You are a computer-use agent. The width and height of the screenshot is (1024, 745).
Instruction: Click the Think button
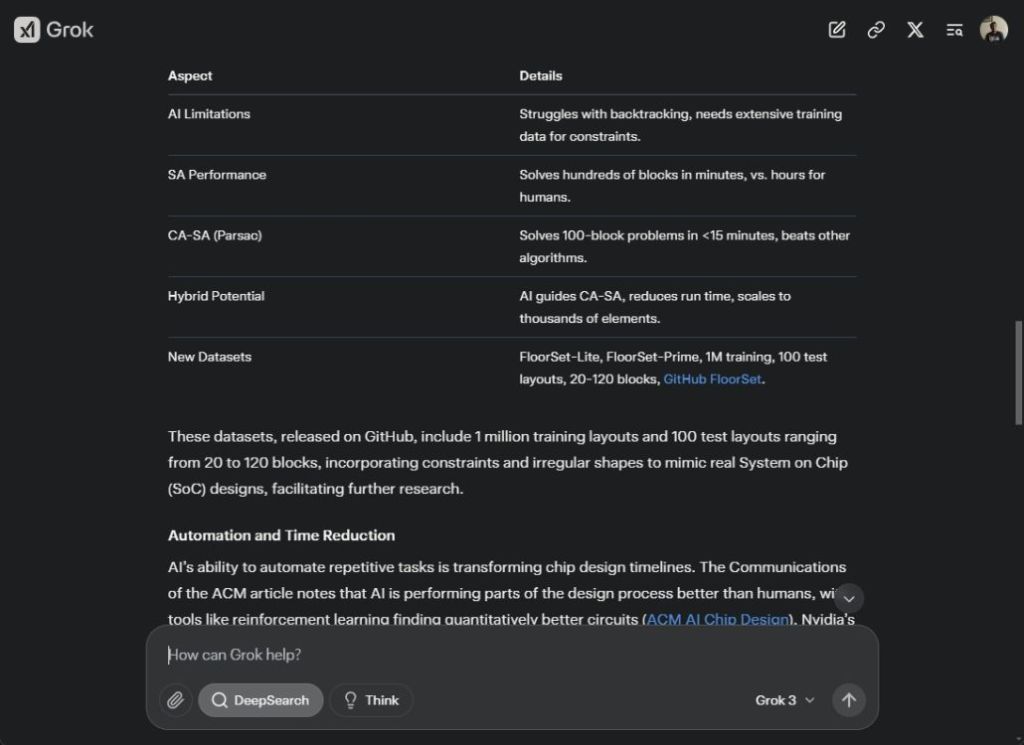point(371,700)
